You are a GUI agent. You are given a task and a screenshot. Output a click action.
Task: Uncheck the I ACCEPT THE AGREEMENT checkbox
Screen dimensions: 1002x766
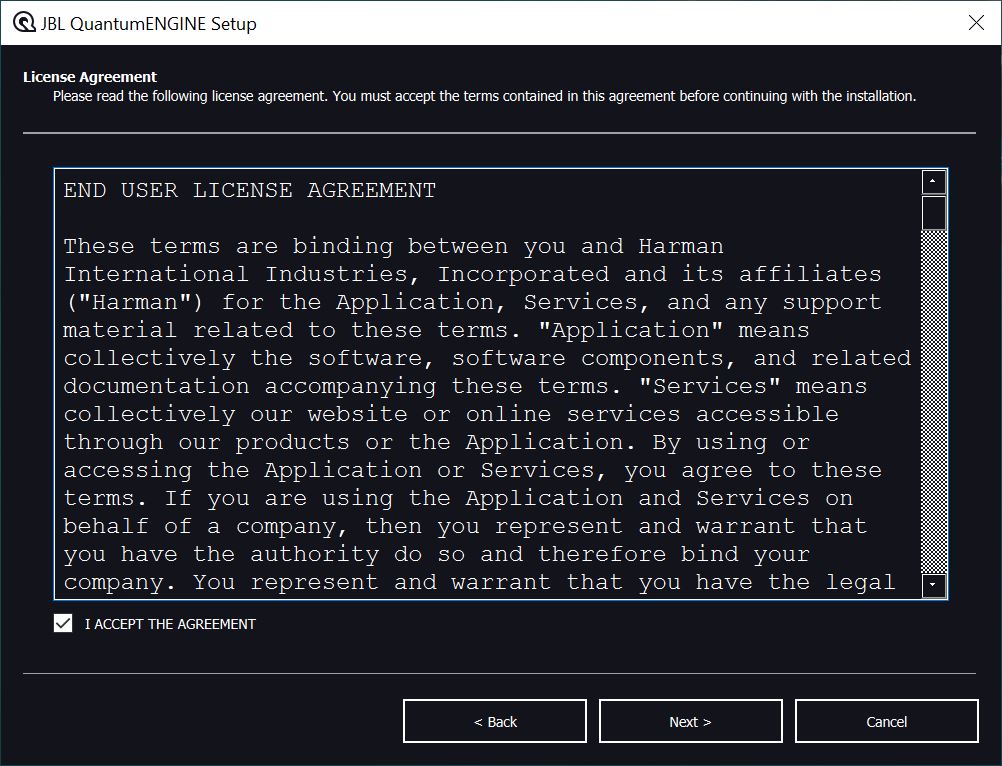(x=63, y=624)
